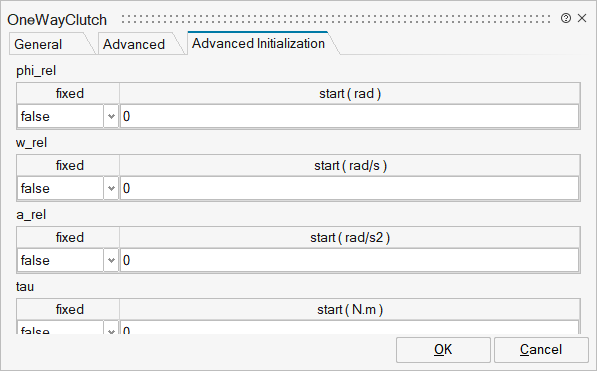The width and height of the screenshot is (597, 371).
Task: Select the w_rel false combo box value
Action: click(x=61, y=188)
